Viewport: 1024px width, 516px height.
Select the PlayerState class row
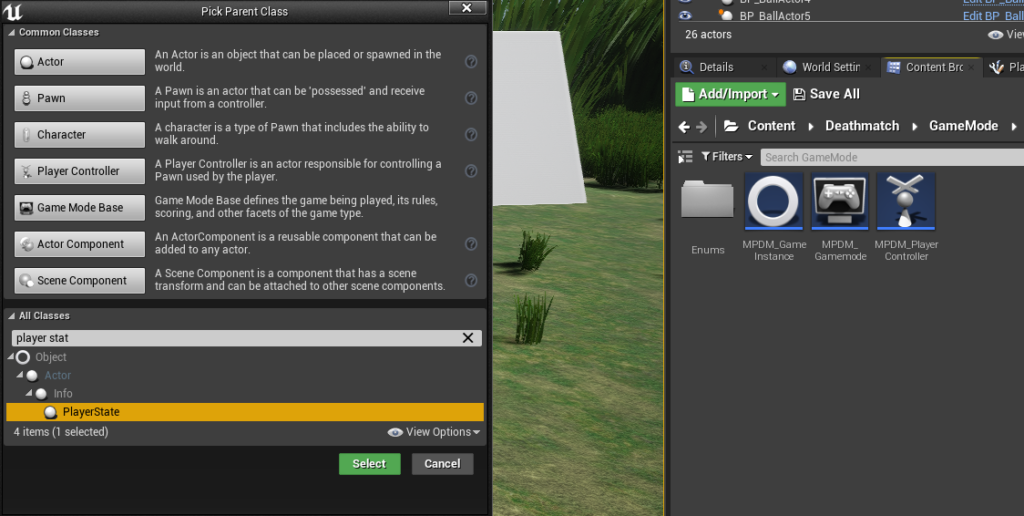(x=245, y=412)
